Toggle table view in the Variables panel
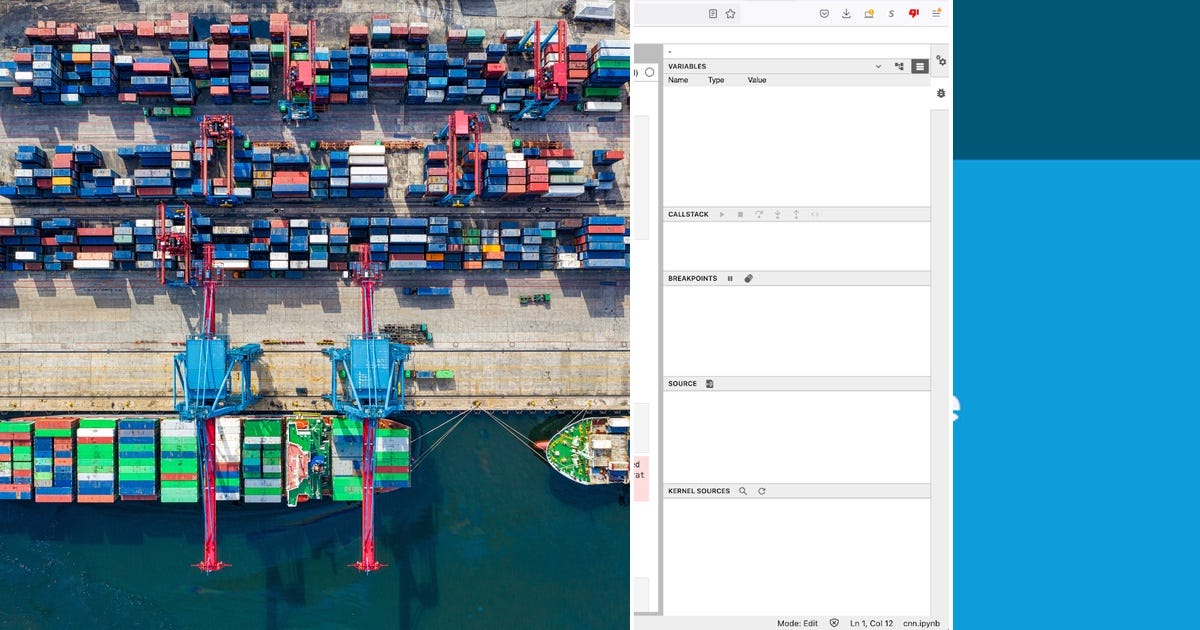The image size is (1200, 630). (919, 67)
